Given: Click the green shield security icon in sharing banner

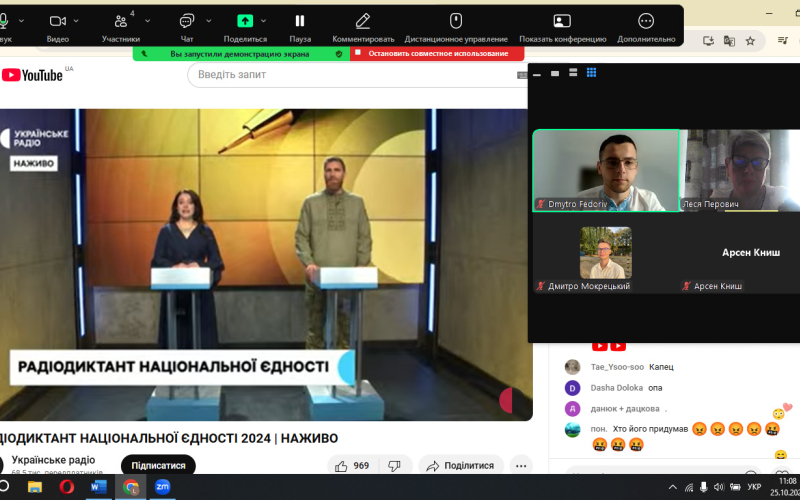Looking at the screenshot, I should pos(339,54).
